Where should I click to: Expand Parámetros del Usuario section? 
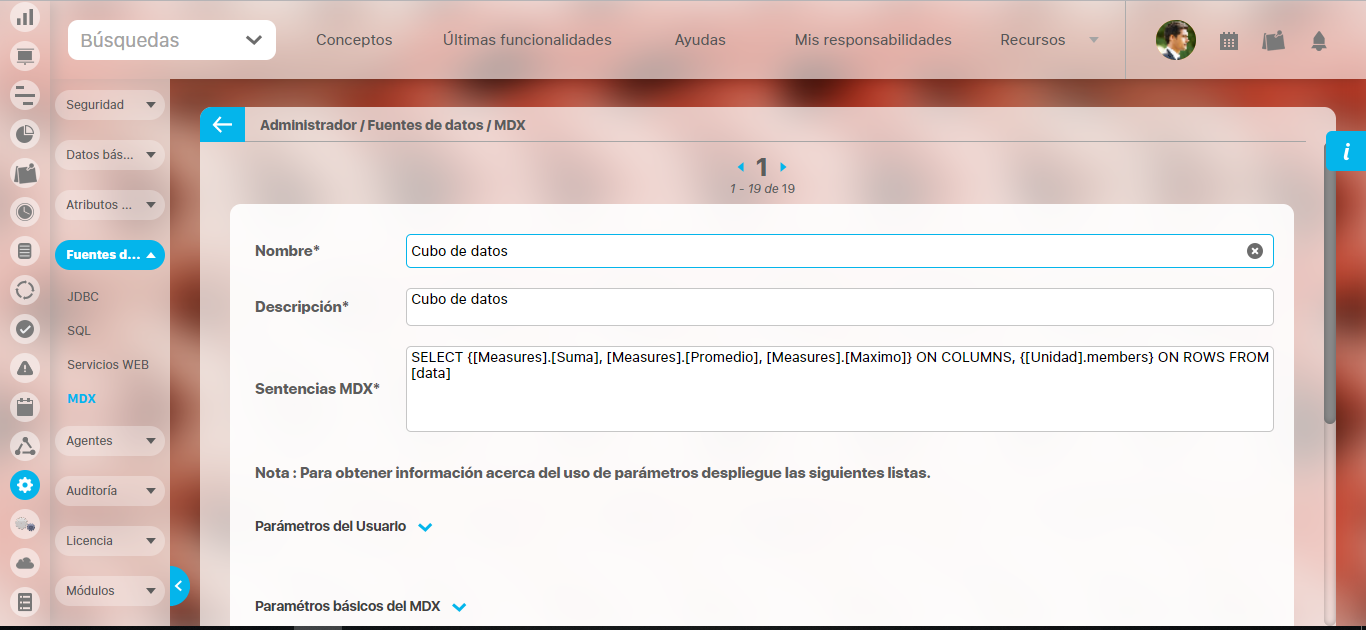point(425,527)
